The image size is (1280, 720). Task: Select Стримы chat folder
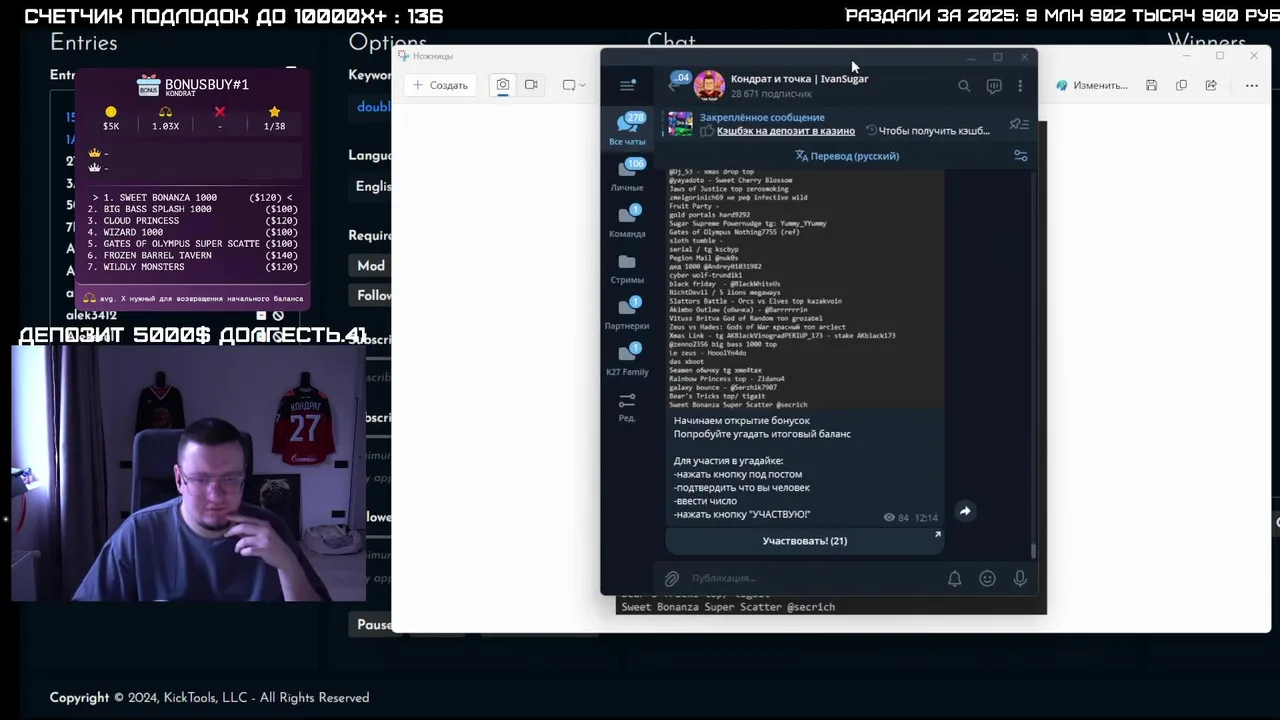(x=628, y=268)
